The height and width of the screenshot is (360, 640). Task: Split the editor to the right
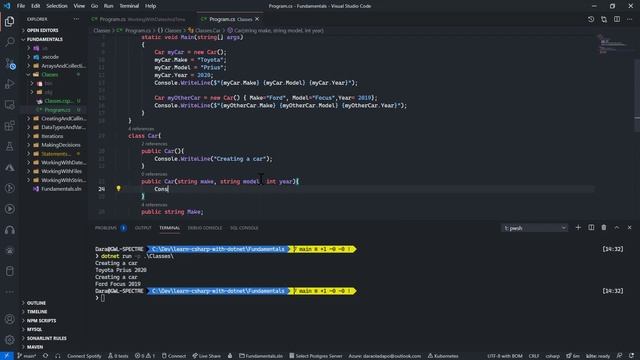click(617, 19)
